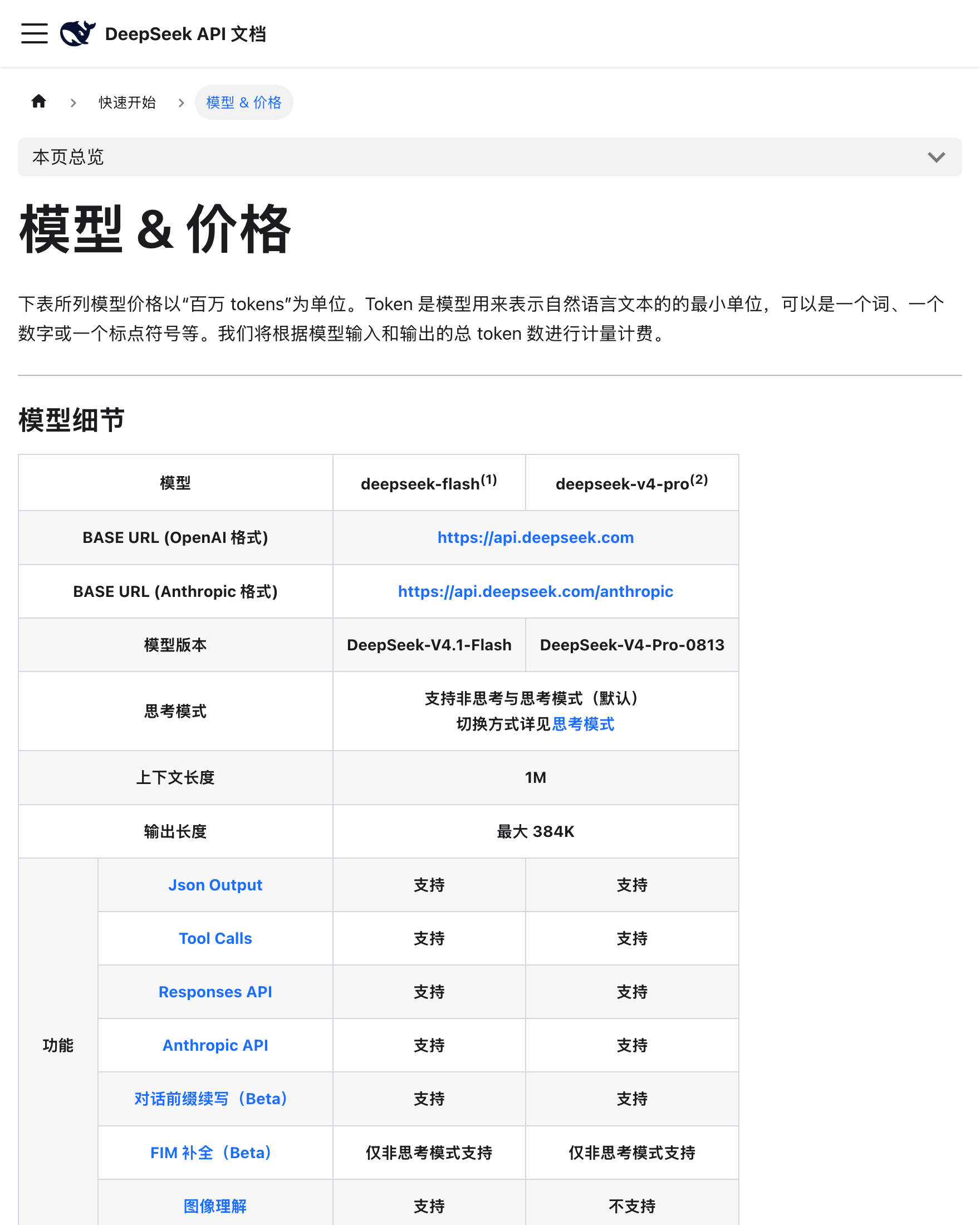The height and width of the screenshot is (1225, 980).
Task: Click the BASE URL (Anthropic 格式) label
Action: click(x=175, y=591)
